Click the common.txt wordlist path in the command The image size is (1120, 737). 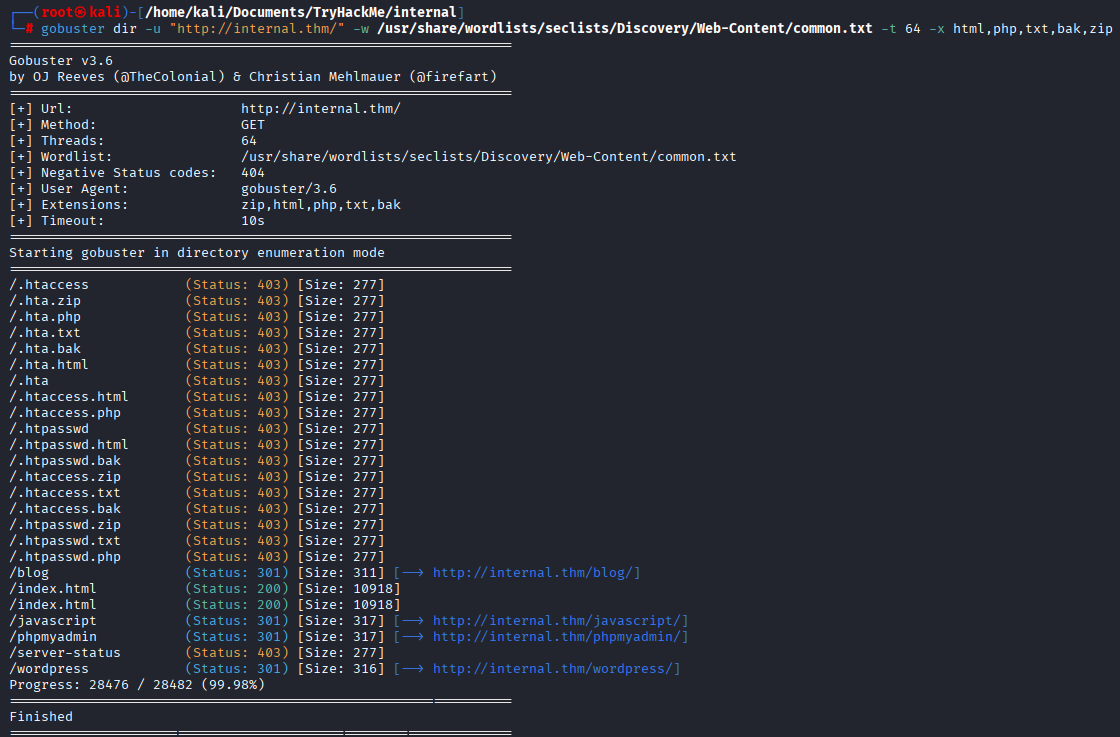[x=625, y=29]
